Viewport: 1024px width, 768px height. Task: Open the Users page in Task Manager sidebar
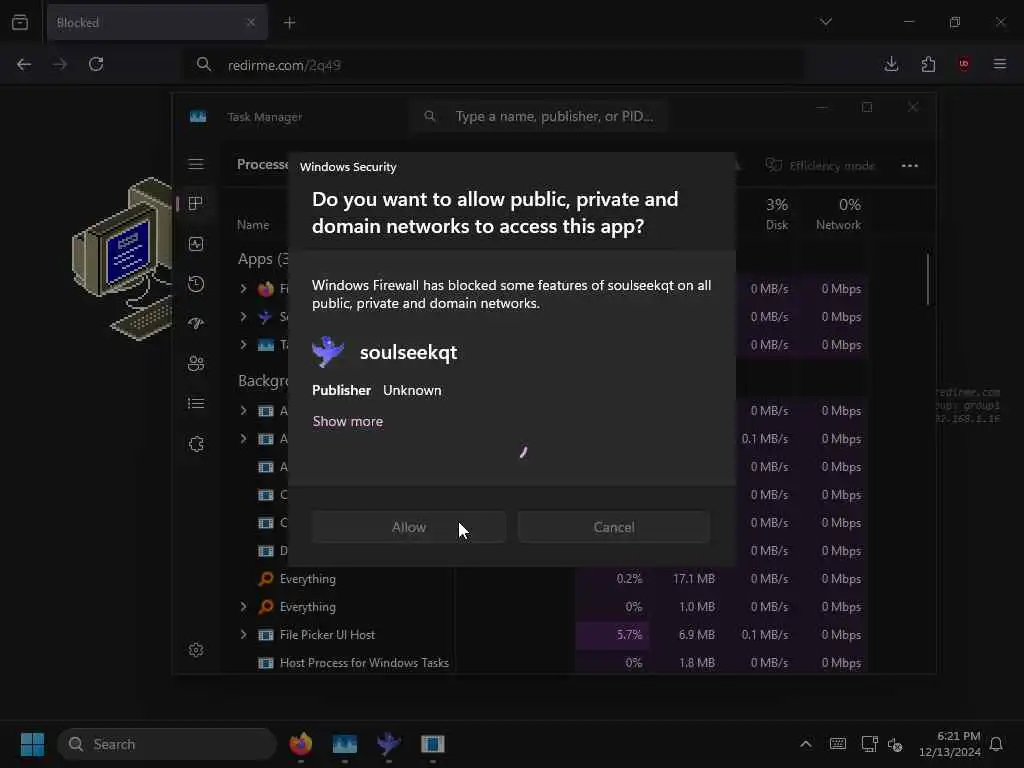click(x=196, y=364)
